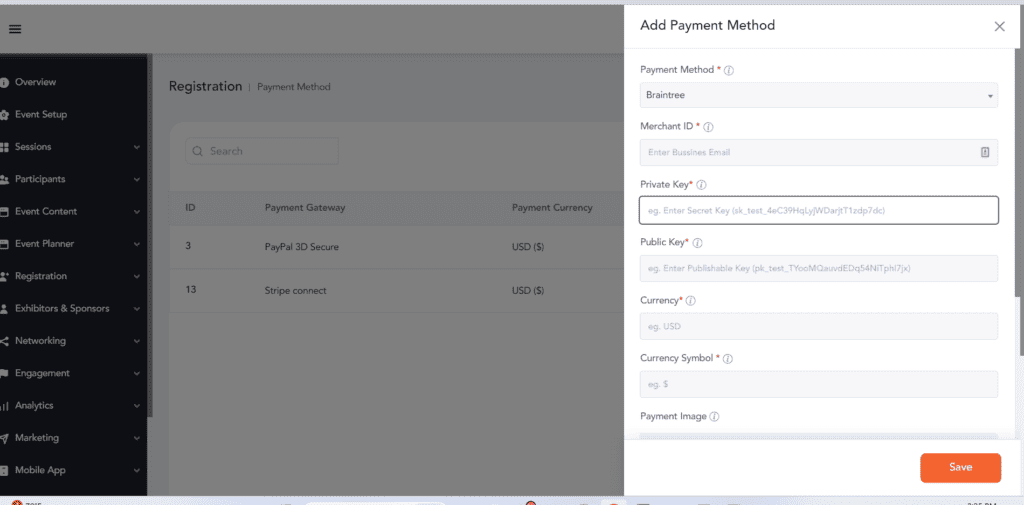This screenshot has width=1024, height=505.
Task: Click the Payment Currency column header
Action: [552, 208]
